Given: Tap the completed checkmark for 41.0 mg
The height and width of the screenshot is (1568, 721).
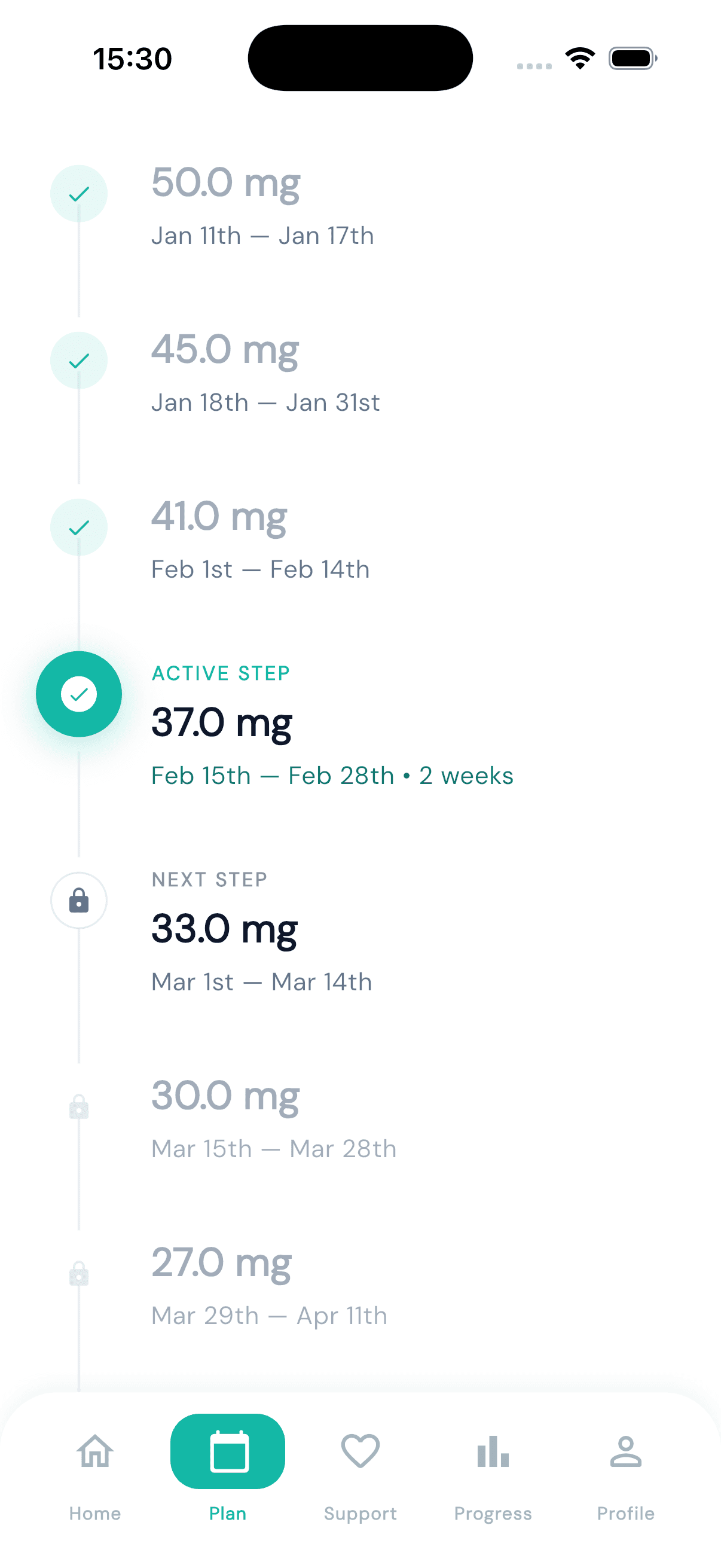Looking at the screenshot, I should (x=79, y=527).
